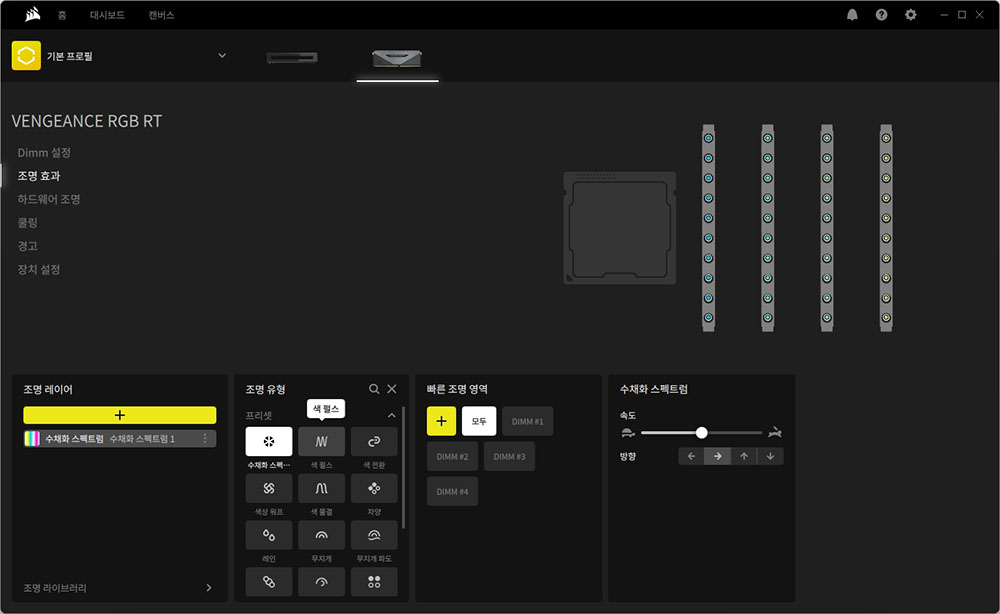This screenshot has height=614, width=1000.
Task: Select the 색 전환 lighting preset
Action: click(374, 441)
